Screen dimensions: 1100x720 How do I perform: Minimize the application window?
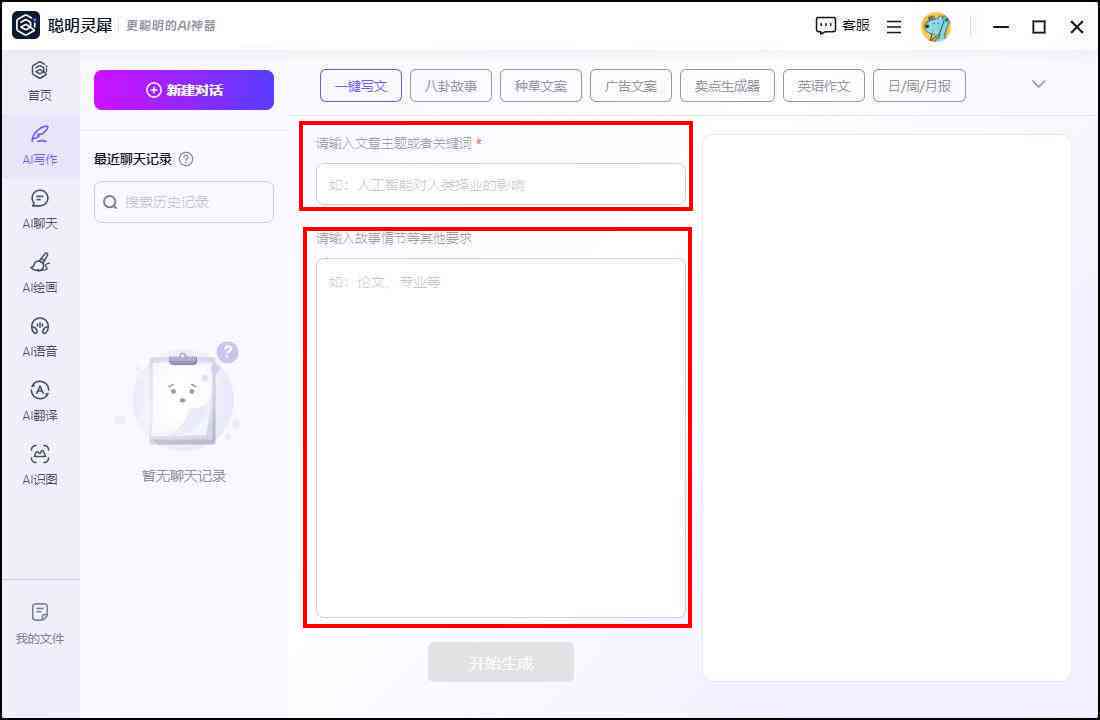[1001, 27]
